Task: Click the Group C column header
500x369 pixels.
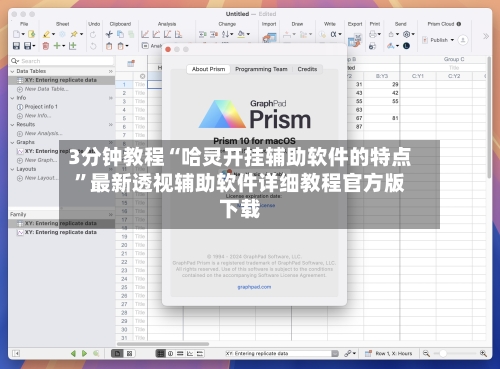Action: coord(454,59)
